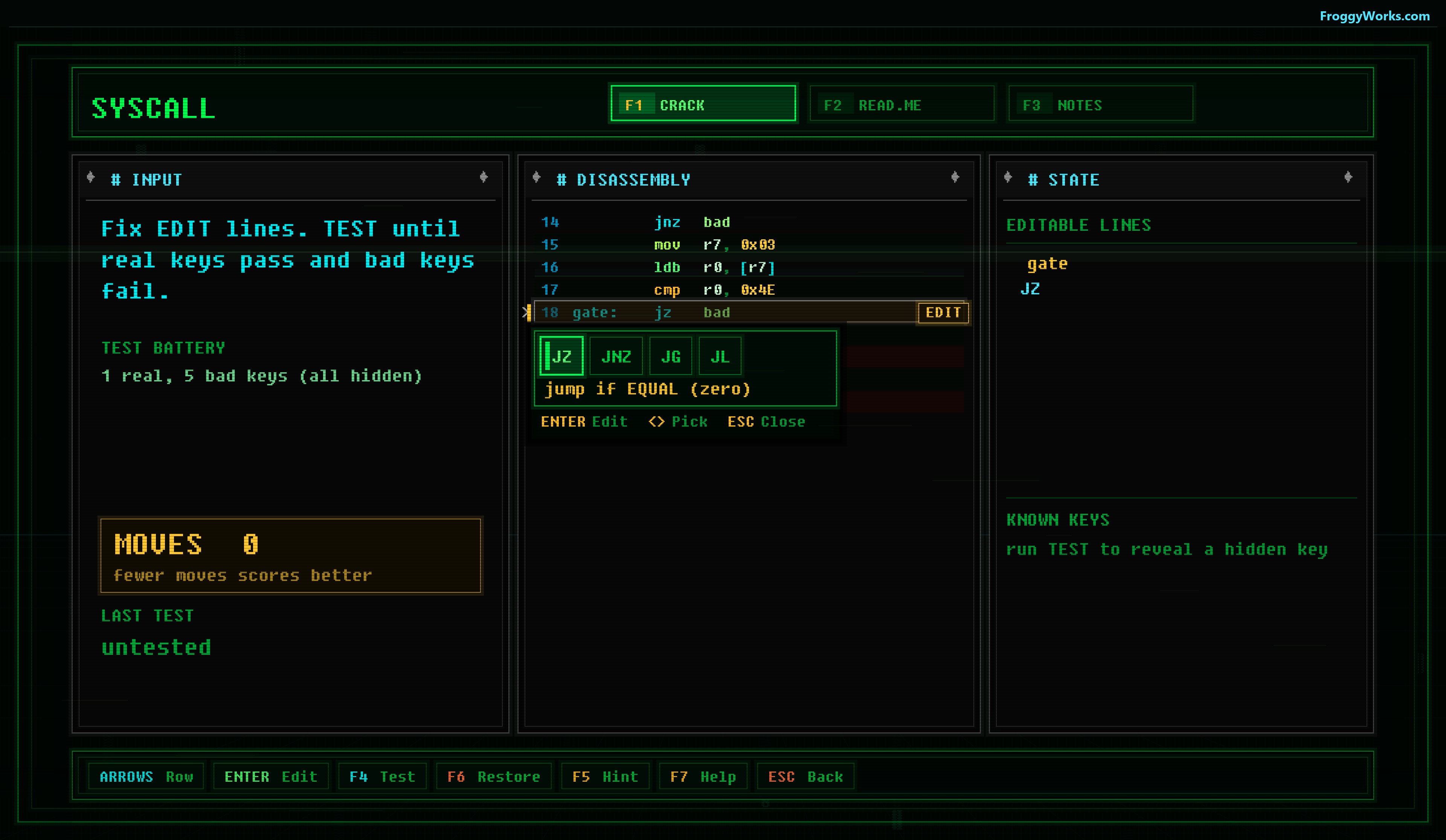Image resolution: width=1446 pixels, height=840 pixels.
Task: Click Pick arrows hint in picker popup
Action: [678, 422]
